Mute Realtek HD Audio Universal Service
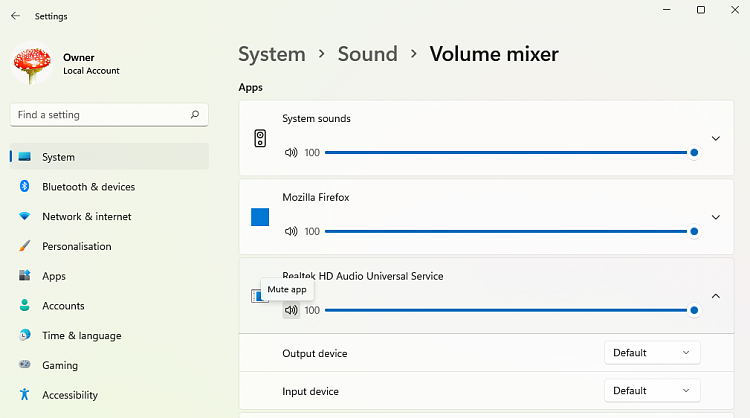This screenshot has width=750, height=418. point(291,311)
